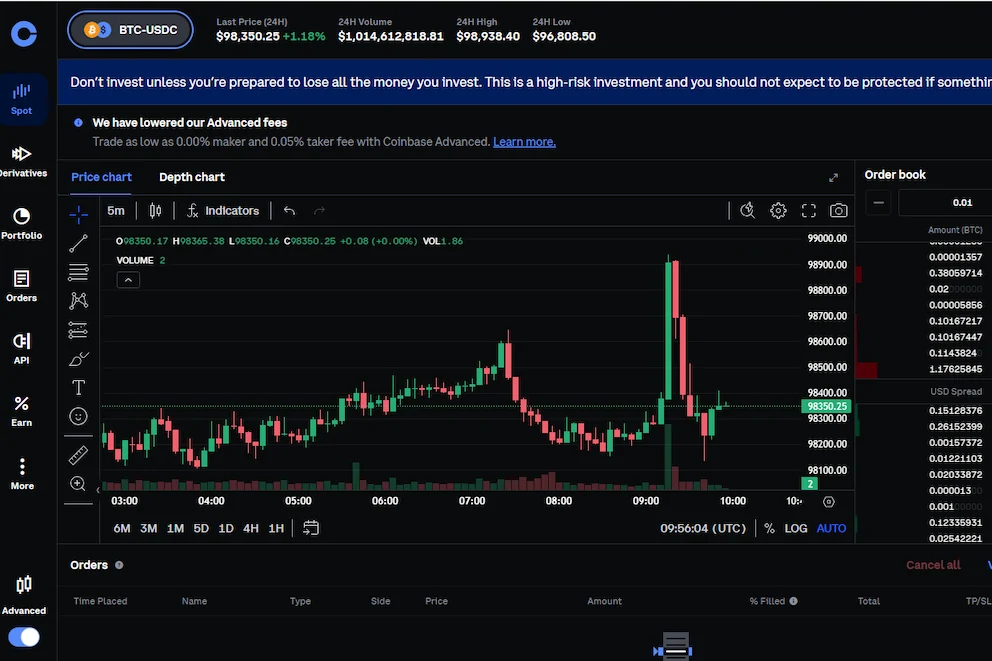Select the 6M time range
Screen dimensions: 992x661
coord(122,528)
